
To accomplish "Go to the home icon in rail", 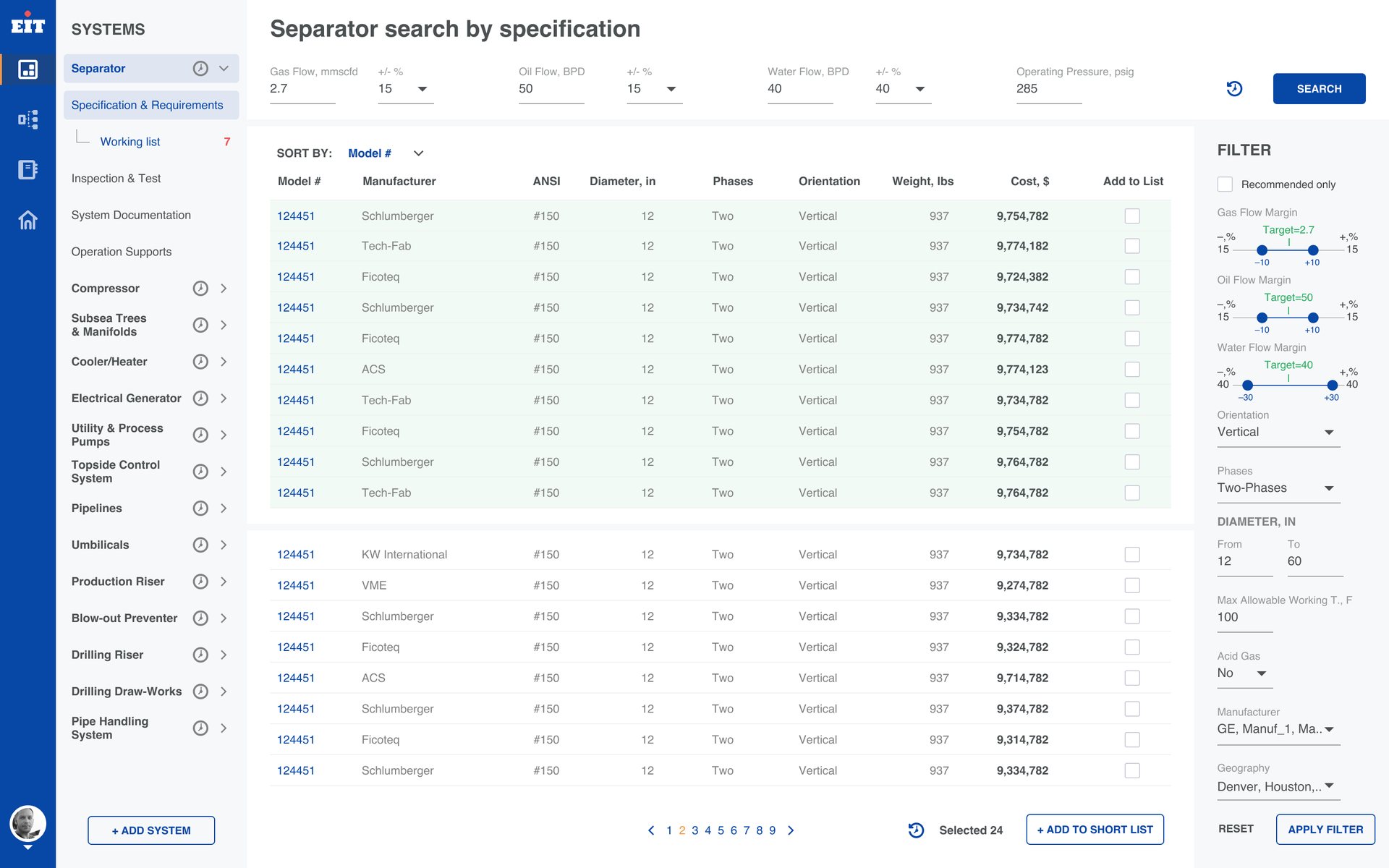I will pyautogui.click(x=27, y=219).
